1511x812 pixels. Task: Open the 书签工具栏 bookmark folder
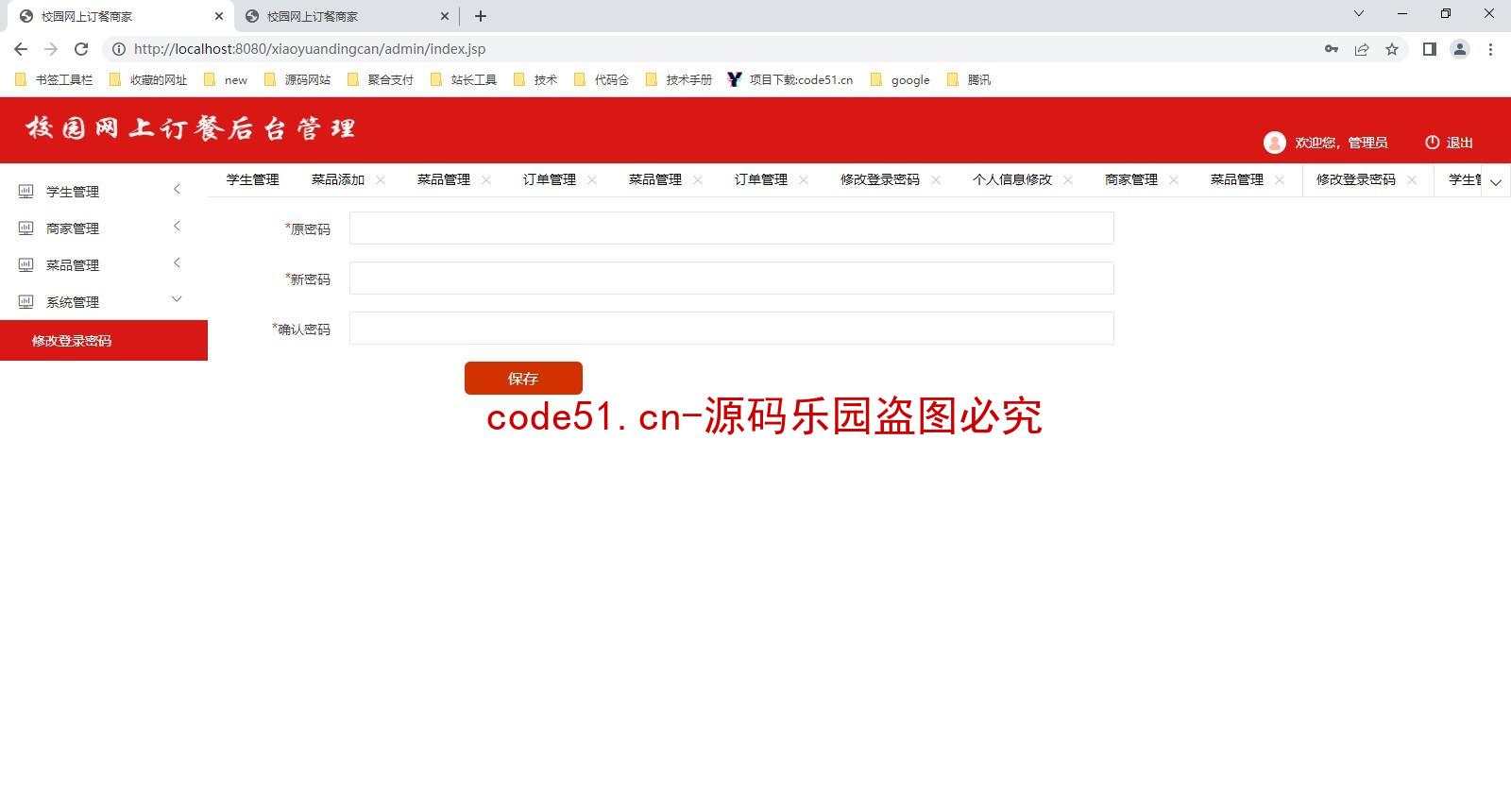54,80
